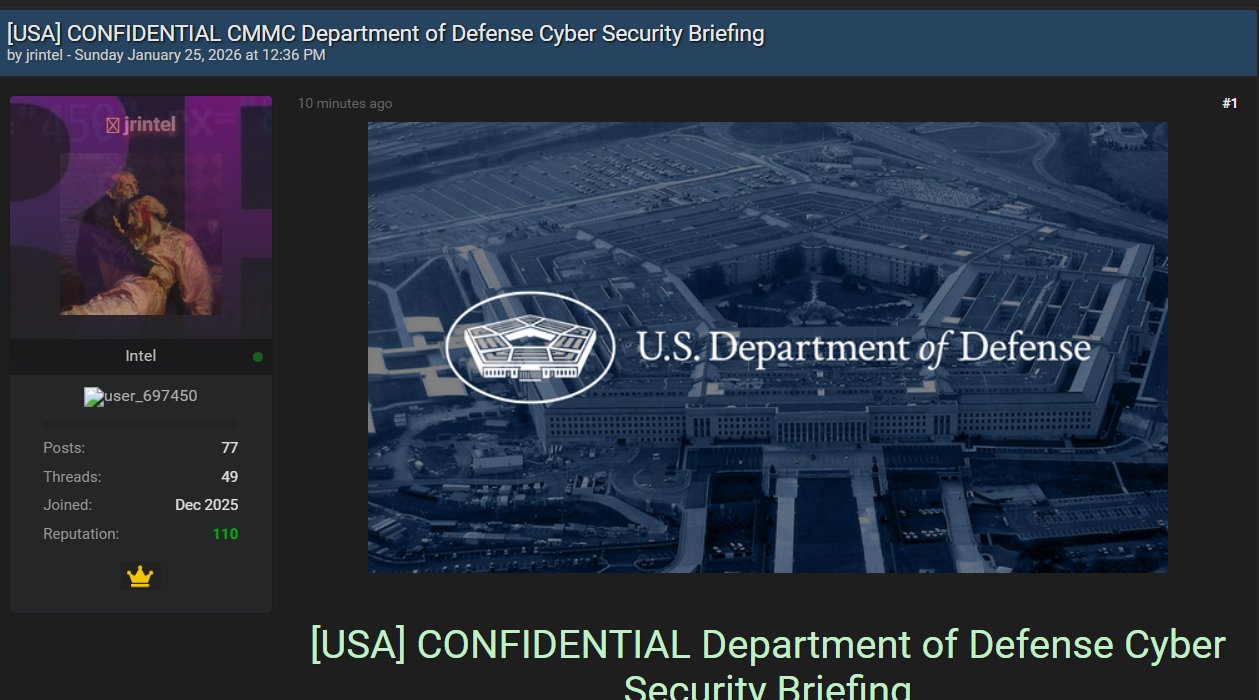Open the user's 49 threads count
1259x700 pixels.
pos(229,477)
